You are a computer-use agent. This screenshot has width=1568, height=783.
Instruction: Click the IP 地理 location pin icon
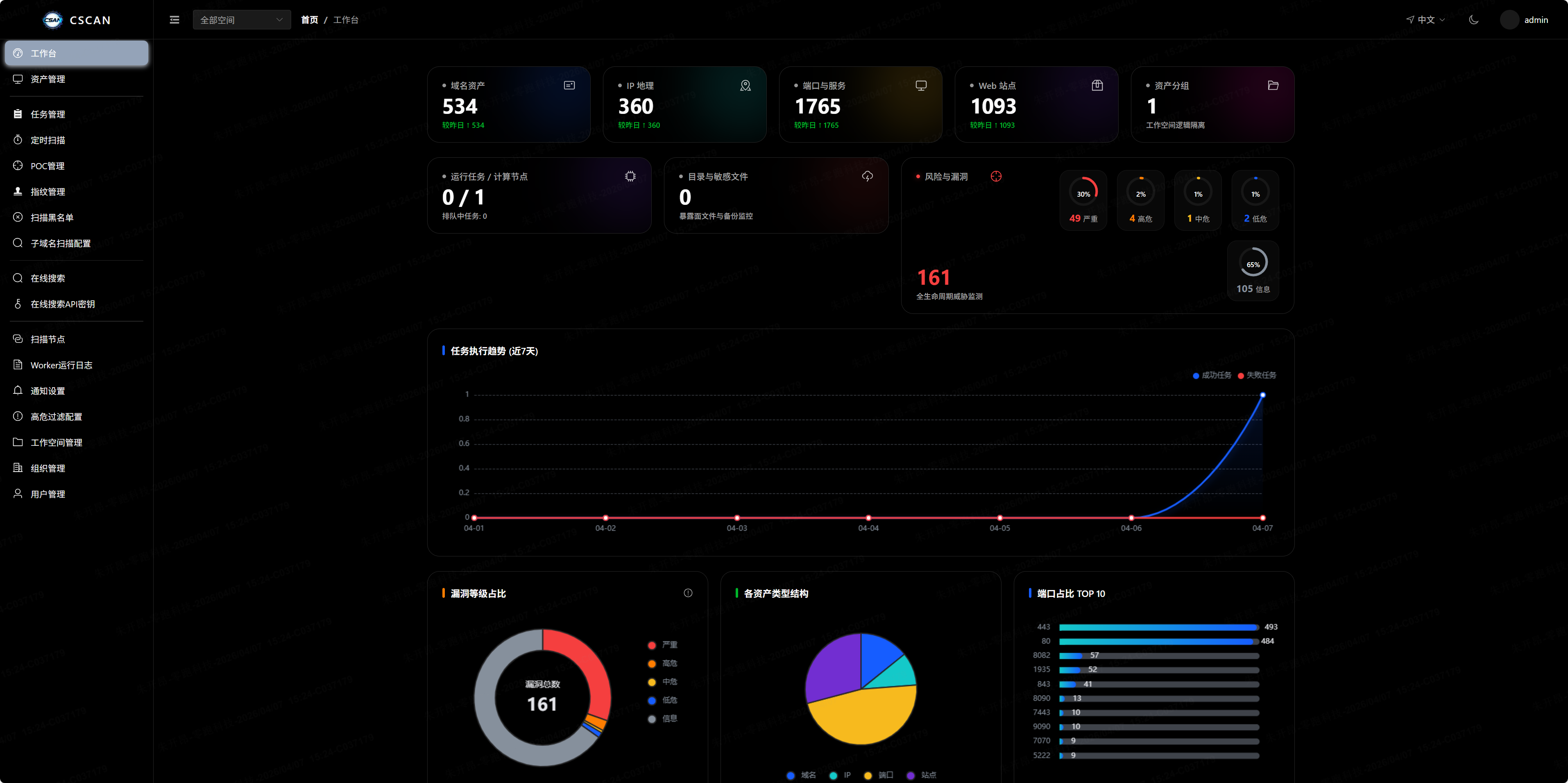click(x=745, y=86)
